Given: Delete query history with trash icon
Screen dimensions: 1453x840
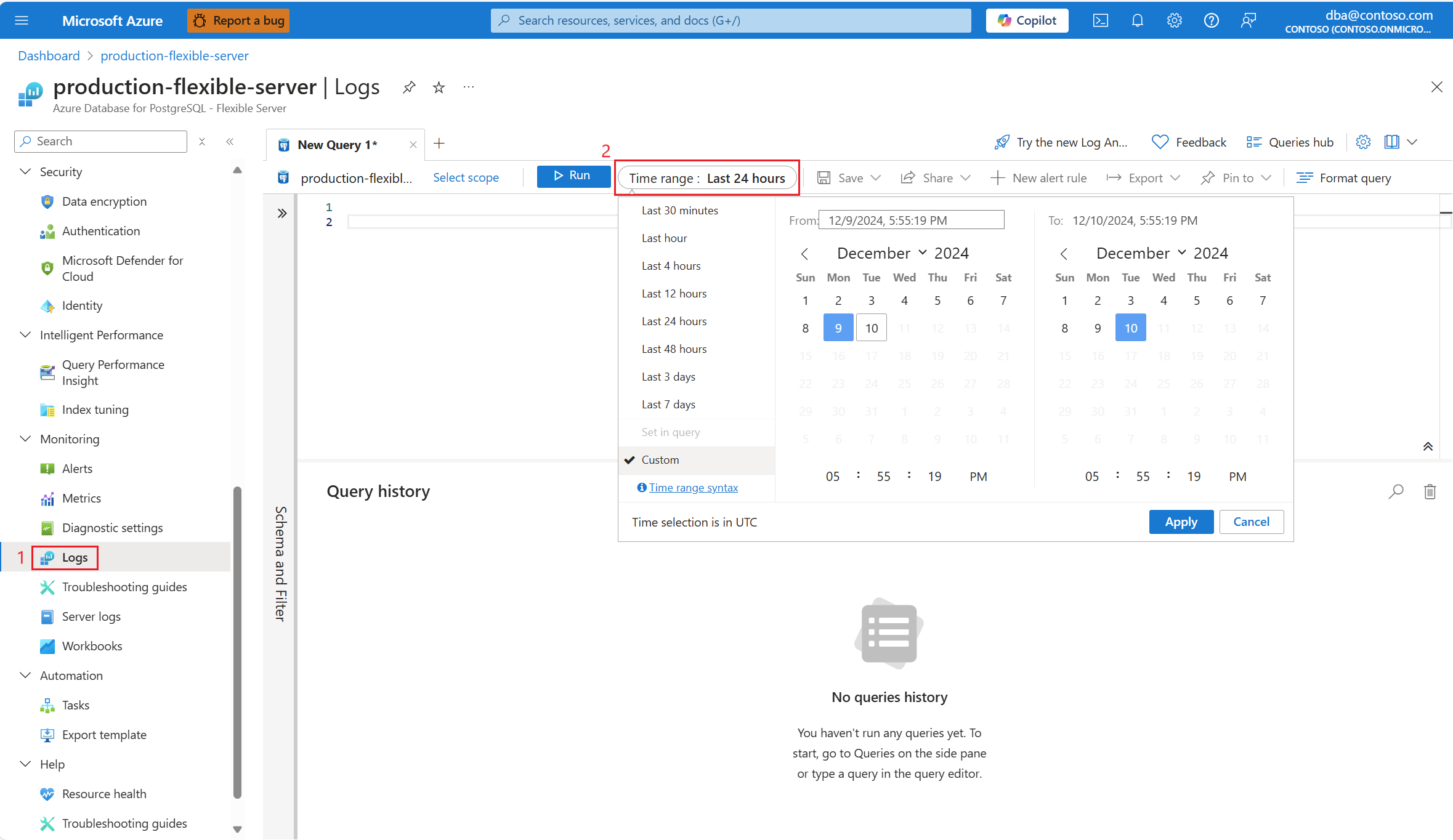Looking at the screenshot, I should (1430, 491).
